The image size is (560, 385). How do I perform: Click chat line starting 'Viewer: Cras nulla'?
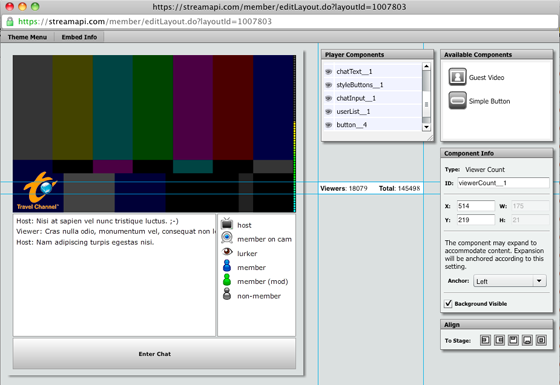[x=115, y=231]
